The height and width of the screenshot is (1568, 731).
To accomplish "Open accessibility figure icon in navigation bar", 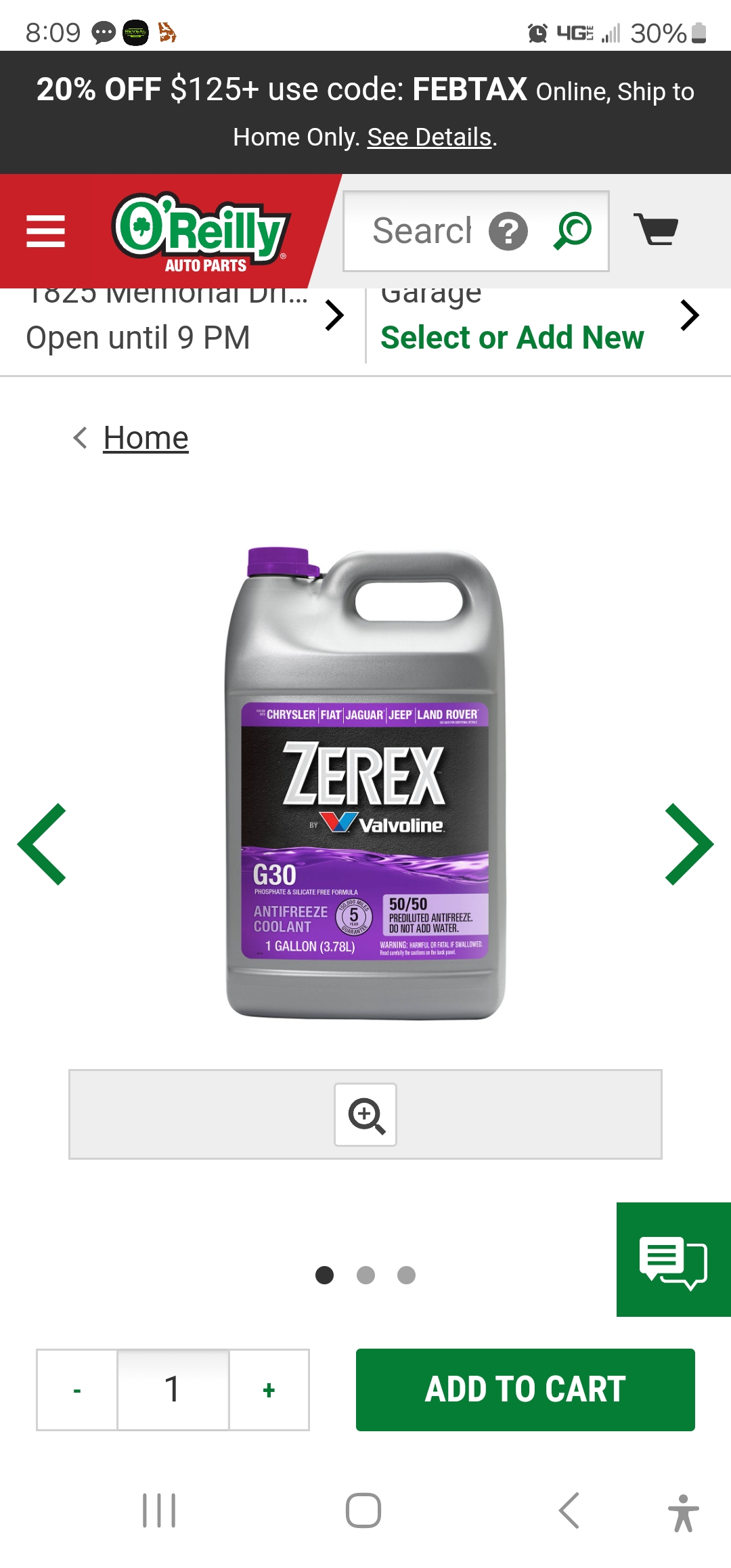I will pos(683,1513).
